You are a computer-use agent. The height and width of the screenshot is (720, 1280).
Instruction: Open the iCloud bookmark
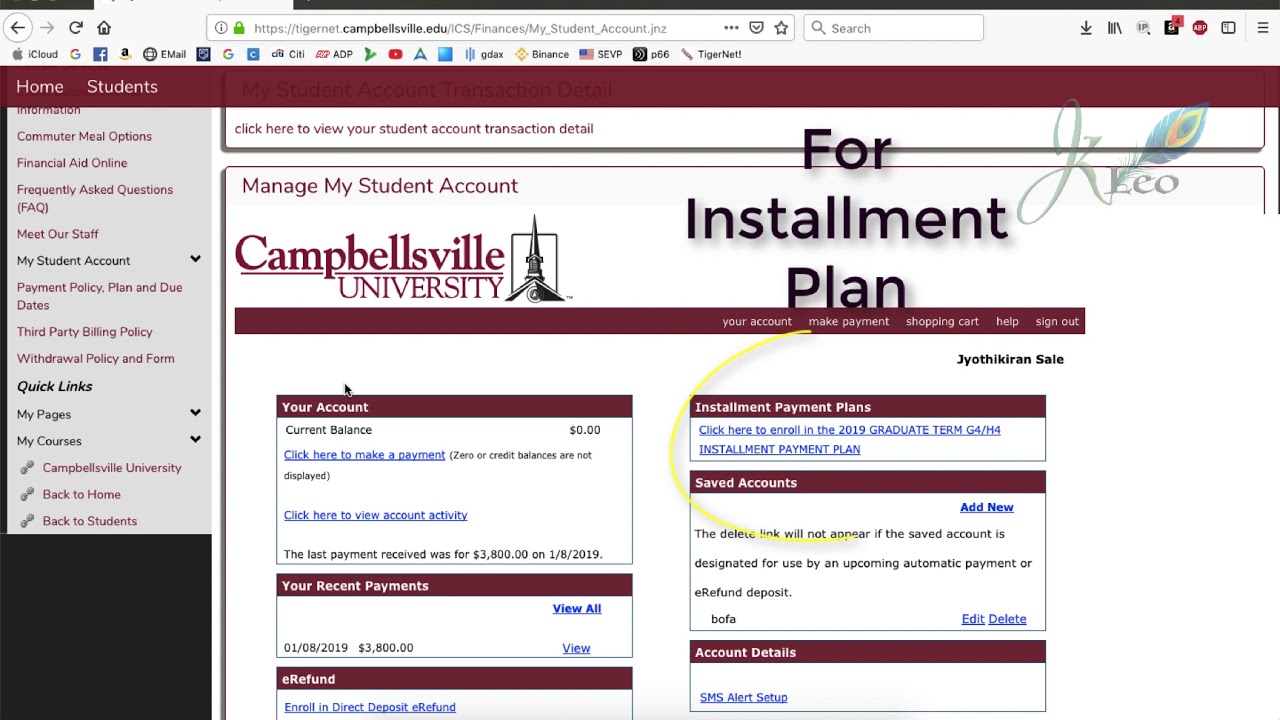35,54
